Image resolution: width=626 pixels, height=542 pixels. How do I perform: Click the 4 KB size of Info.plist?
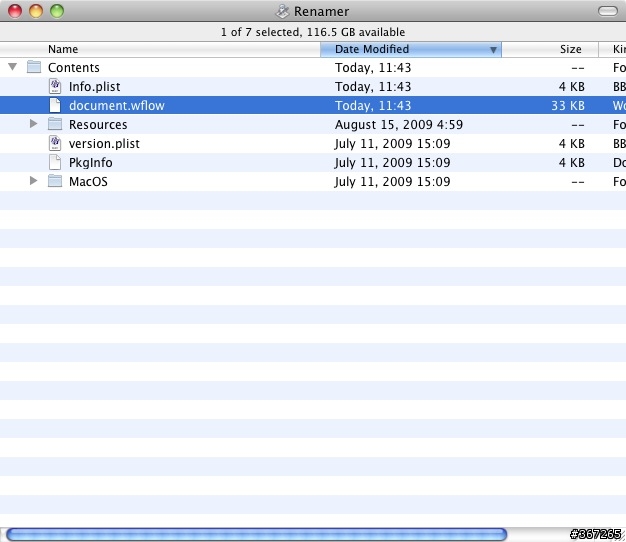pyautogui.click(x=572, y=87)
